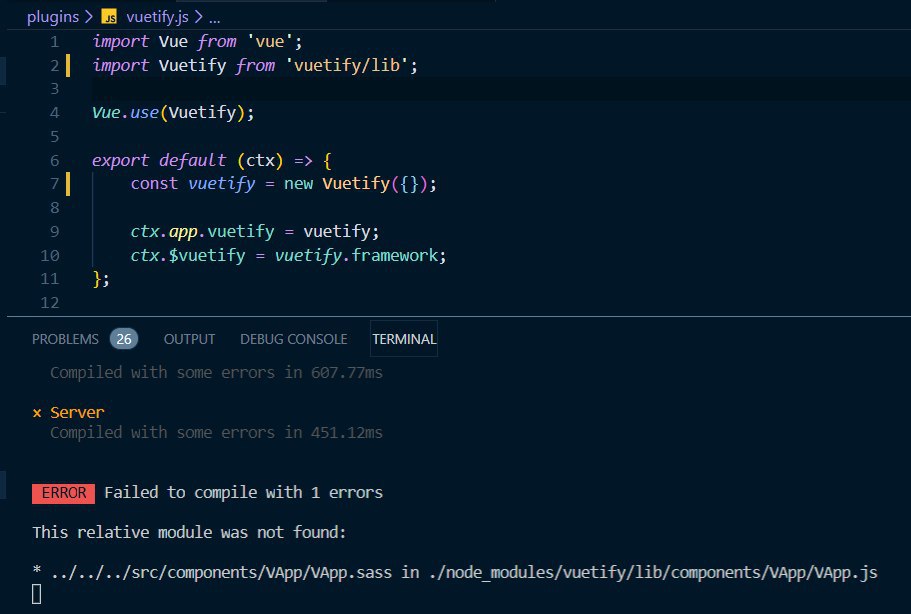Click the node_modules VApp.js path
Viewport: 911px width, 614px height.
(x=653, y=573)
